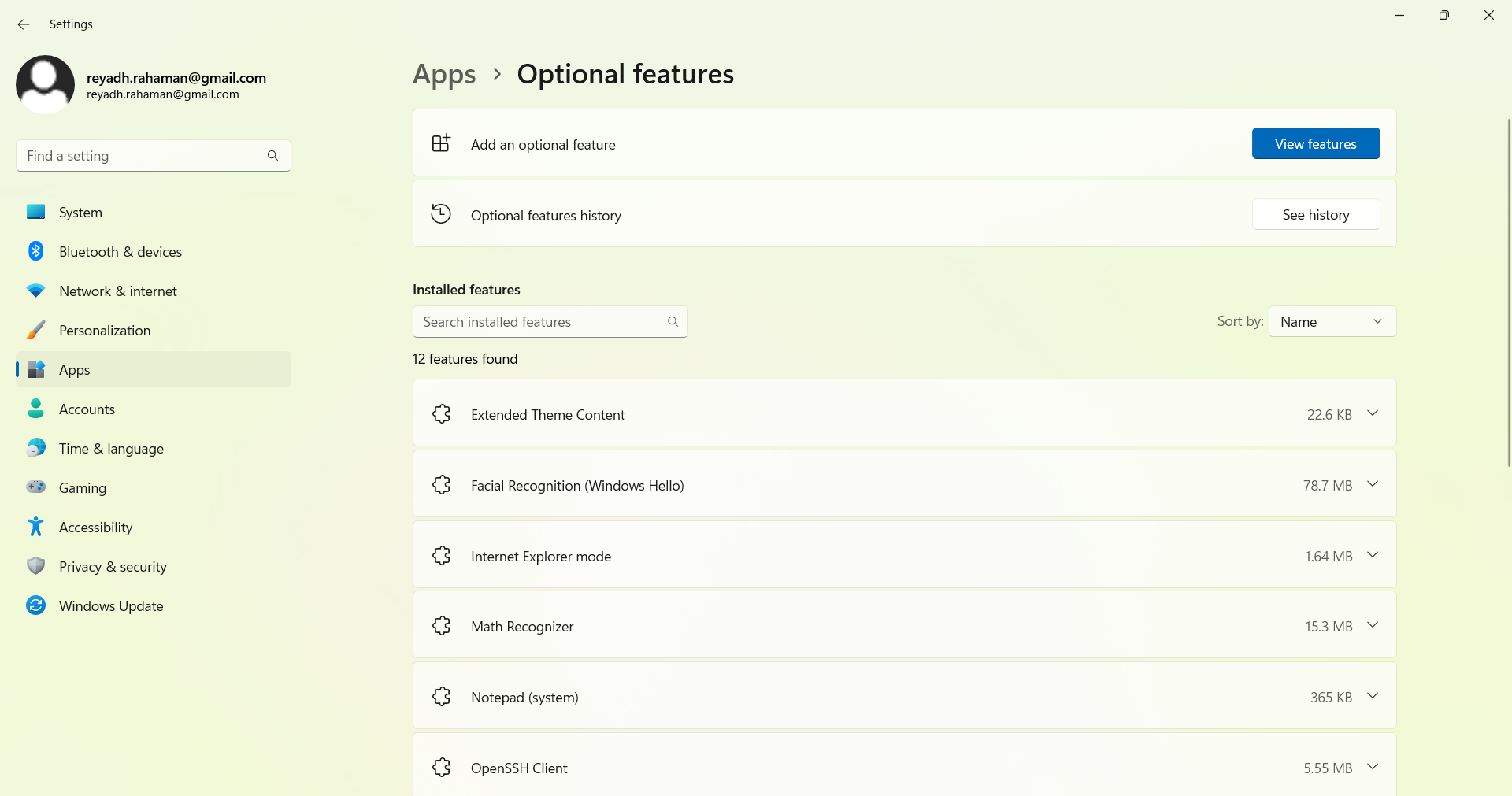Expand the Math Recognizer entry
The height and width of the screenshot is (796, 1512).
click(1373, 625)
